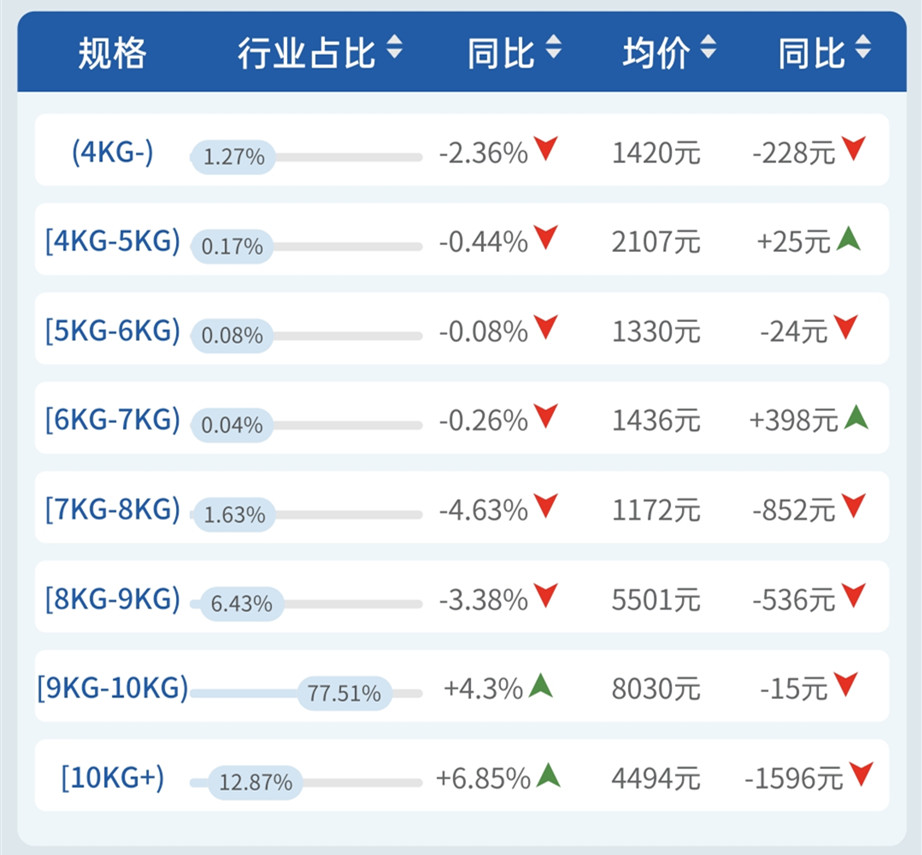Click sort arrows on last 同比 column
Screen dimensions: 922x855
(x=863, y=48)
